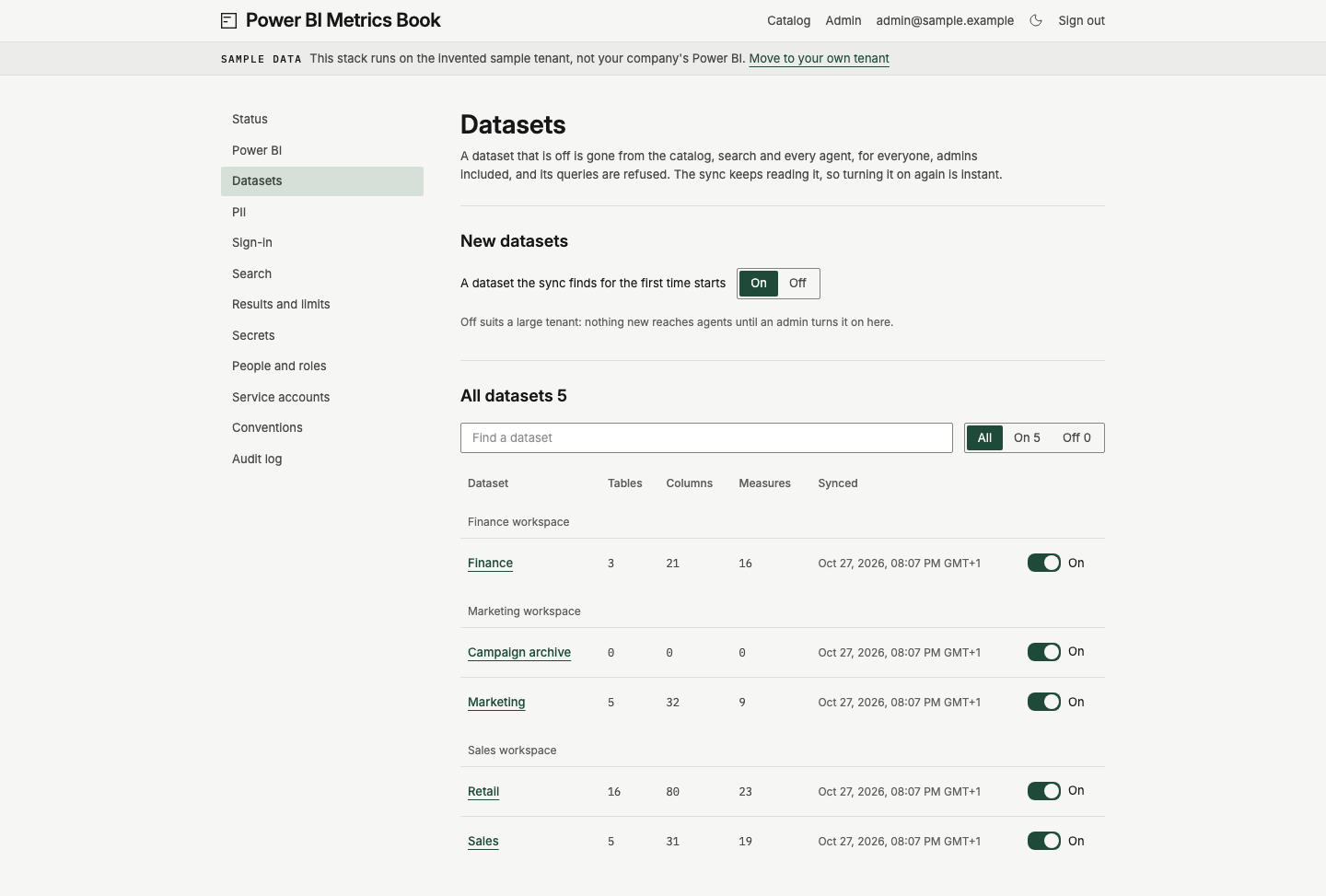Open the Sales dataset link

point(483,842)
